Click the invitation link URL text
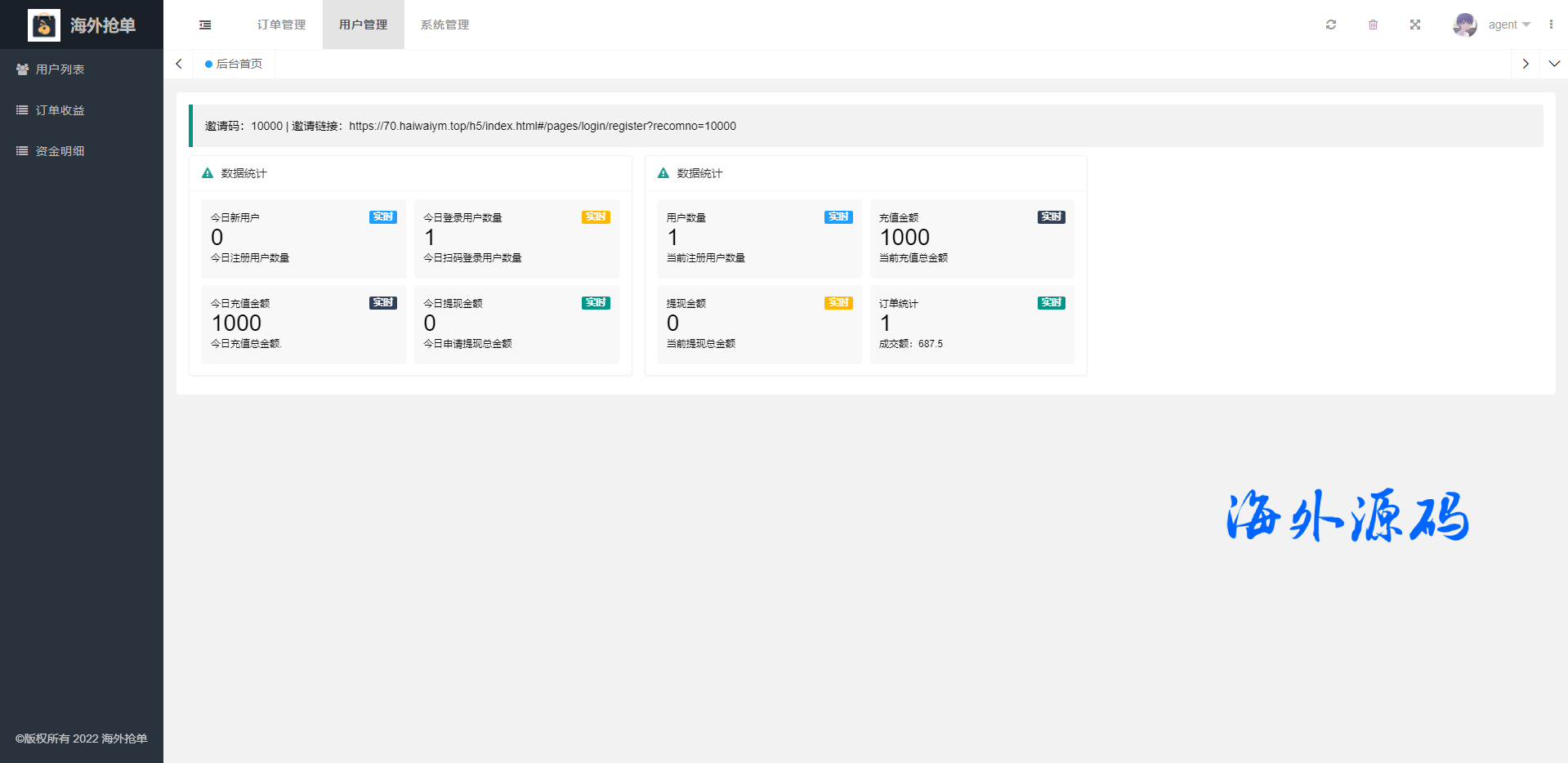The image size is (1568, 763). click(542, 126)
